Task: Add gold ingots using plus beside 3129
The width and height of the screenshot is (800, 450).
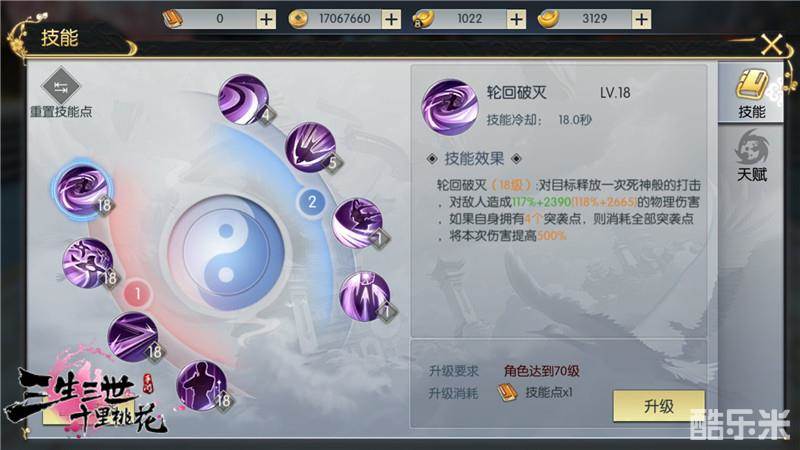Action: point(641,19)
